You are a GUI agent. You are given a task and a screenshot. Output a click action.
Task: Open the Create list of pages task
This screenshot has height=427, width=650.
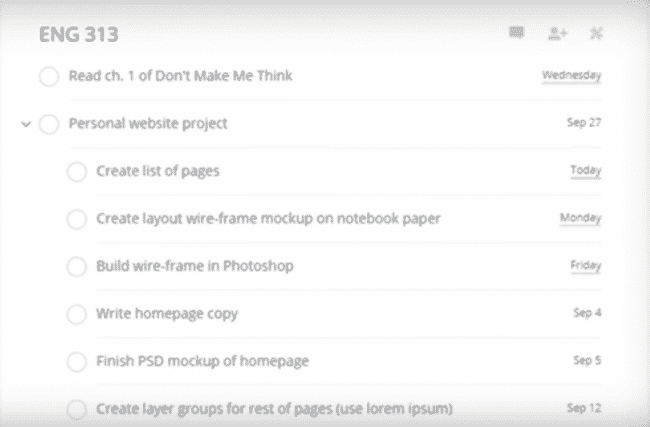[158, 171]
